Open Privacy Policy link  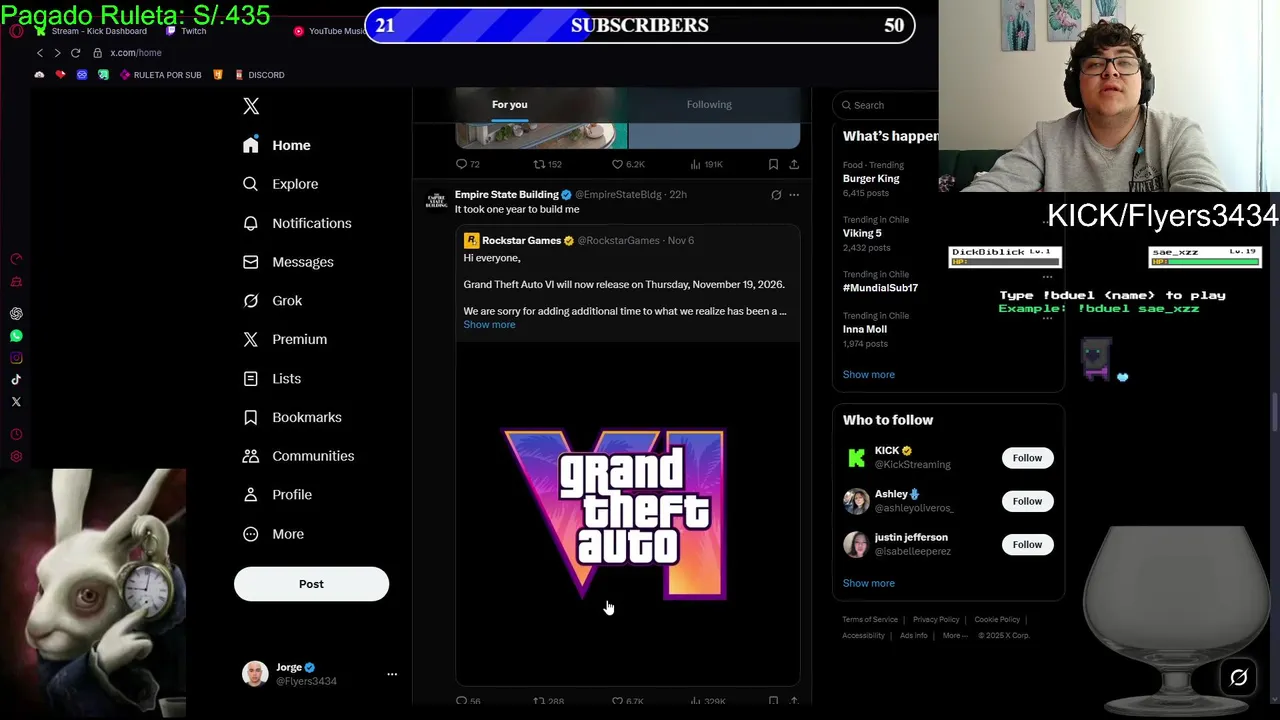pyautogui.click(x=936, y=620)
